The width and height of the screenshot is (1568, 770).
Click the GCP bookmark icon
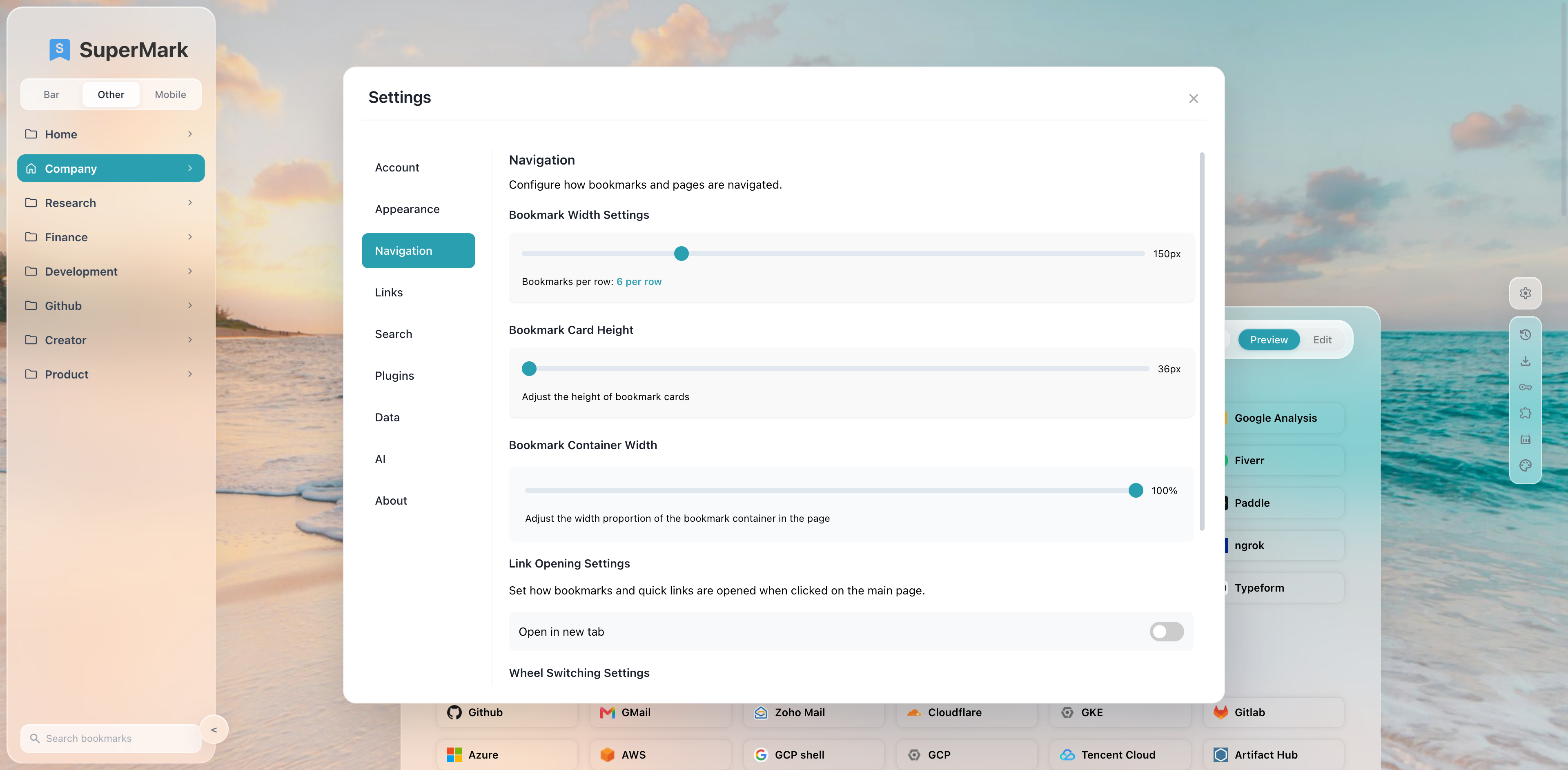(x=914, y=755)
